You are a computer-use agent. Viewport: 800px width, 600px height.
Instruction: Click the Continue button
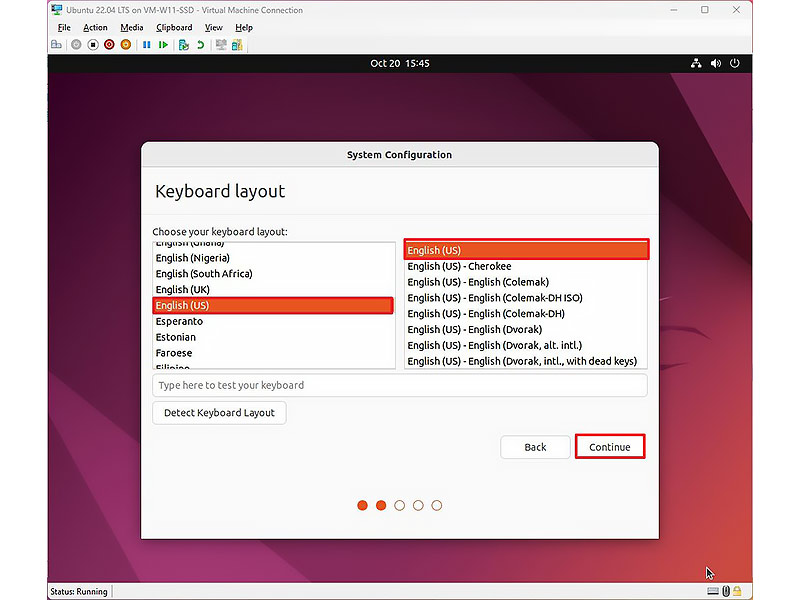coord(610,447)
